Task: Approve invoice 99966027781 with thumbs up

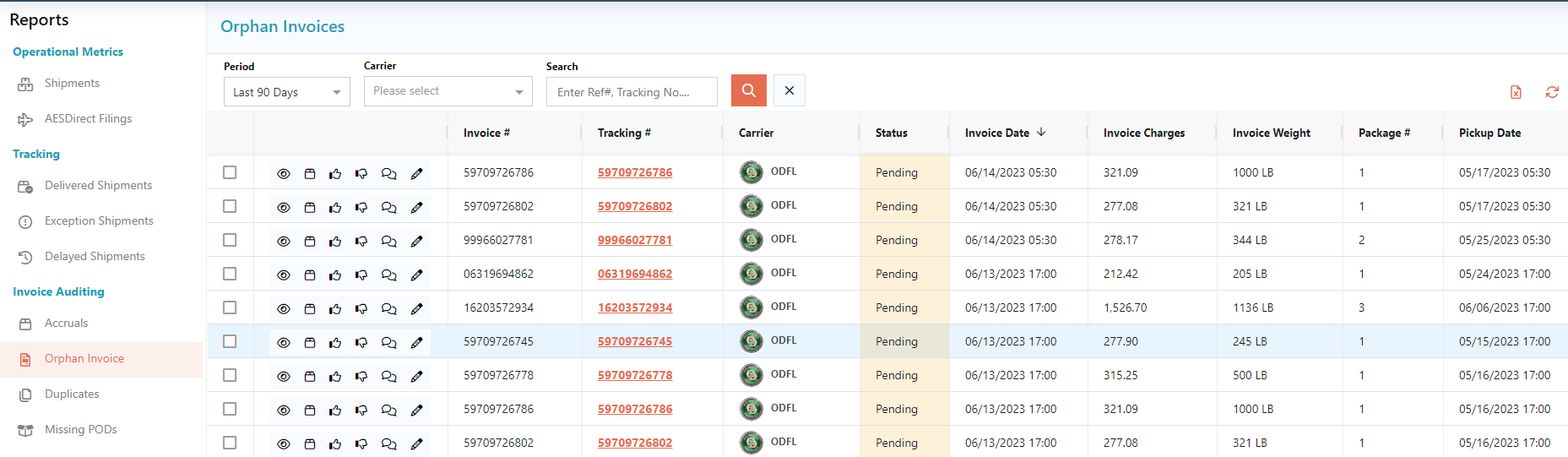Action: [x=335, y=241]
